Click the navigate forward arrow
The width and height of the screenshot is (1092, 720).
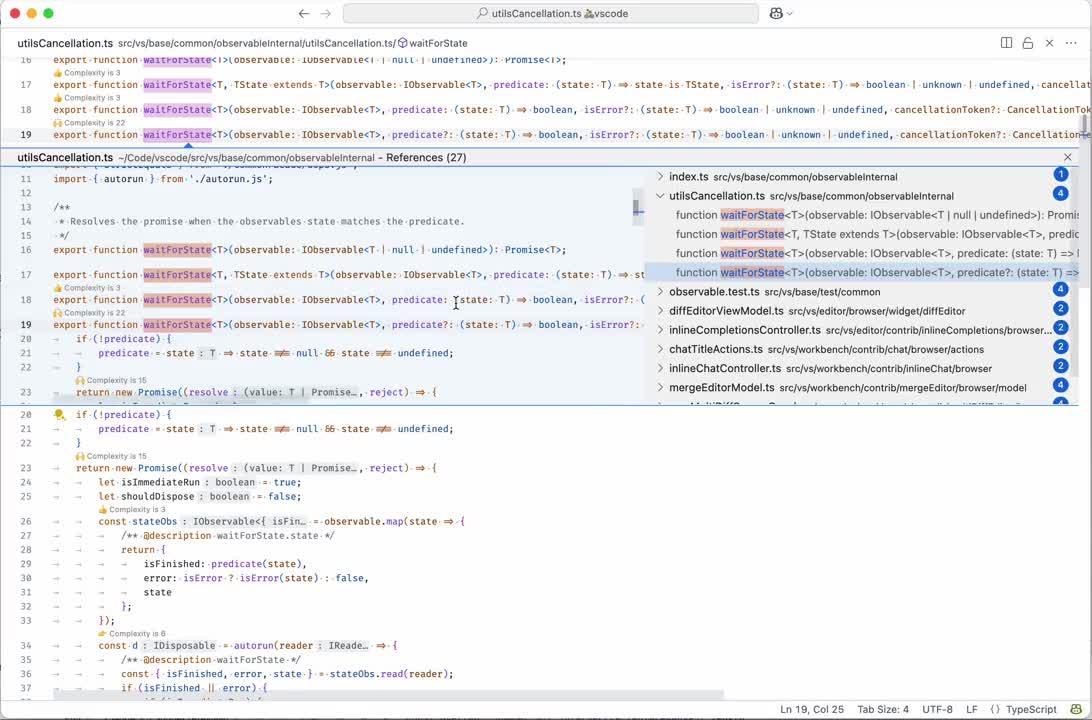coord(326,14)
